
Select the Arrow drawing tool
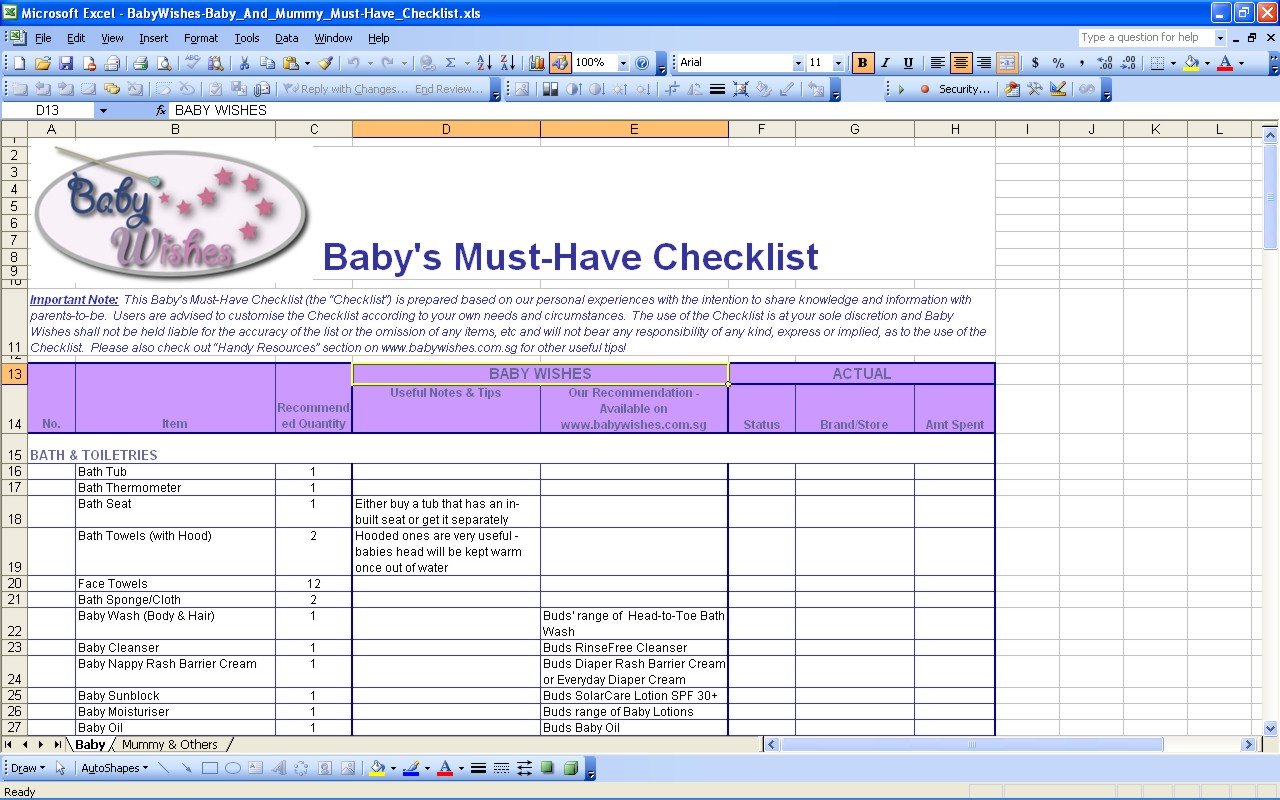coord(186,769)
